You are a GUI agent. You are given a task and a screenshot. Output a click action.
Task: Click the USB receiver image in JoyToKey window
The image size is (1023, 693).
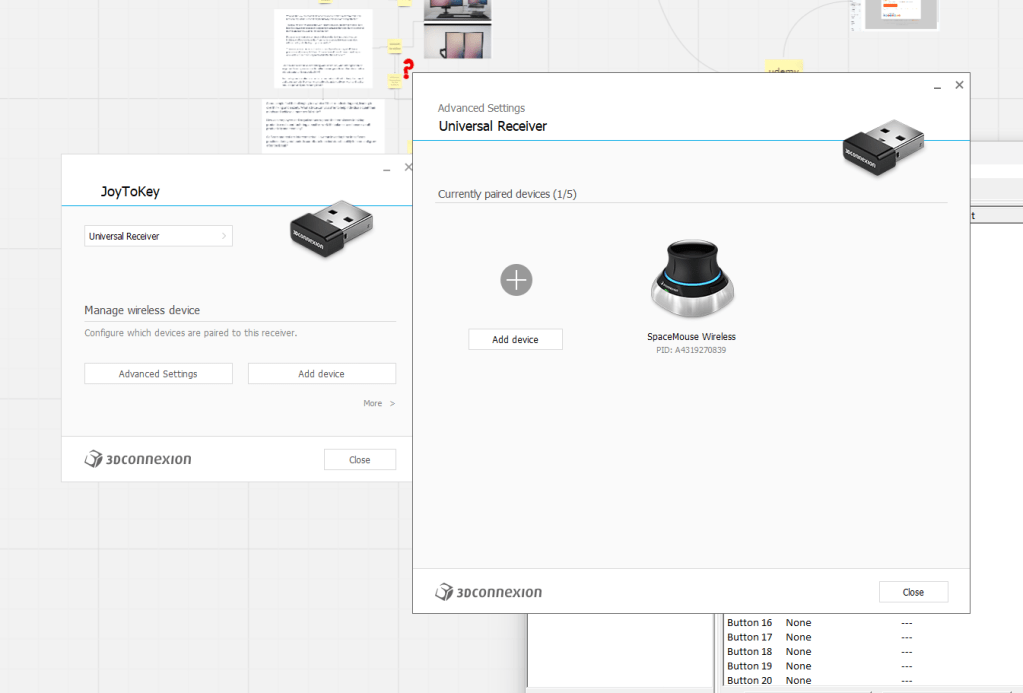(x=331, y=228)
